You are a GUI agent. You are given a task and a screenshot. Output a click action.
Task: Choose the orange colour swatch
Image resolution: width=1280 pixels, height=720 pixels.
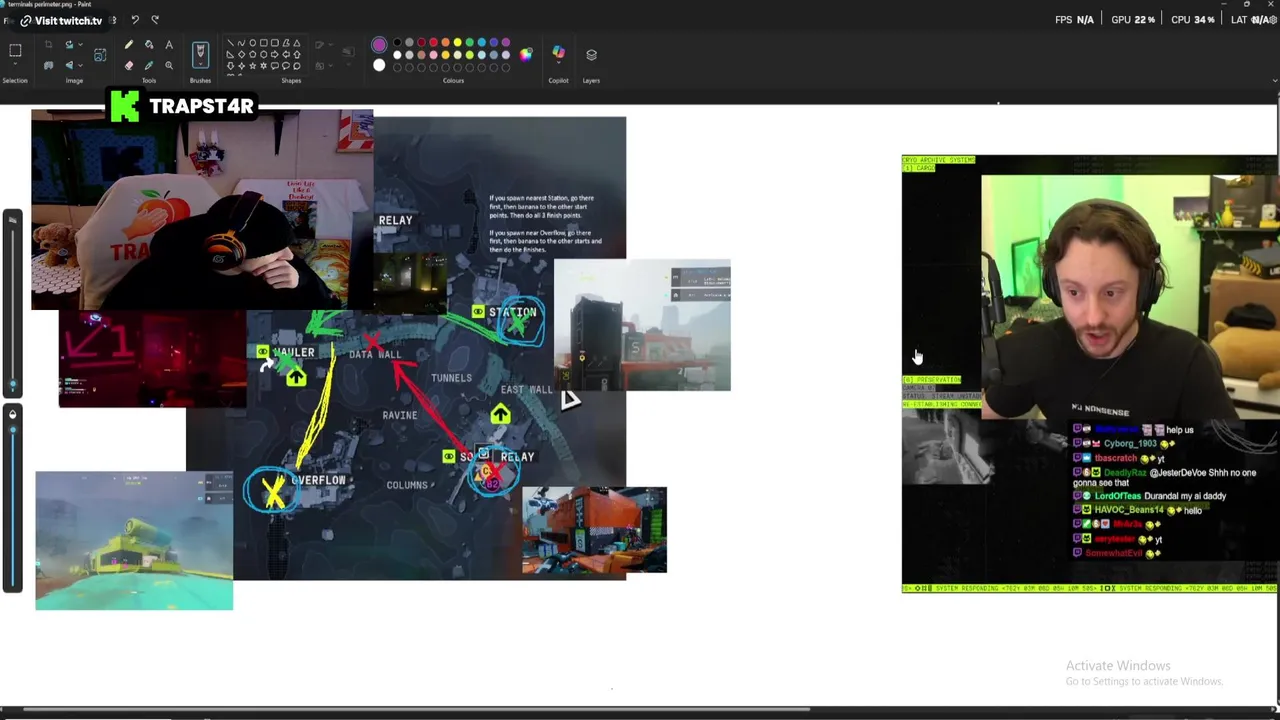(x=445, y=42)
